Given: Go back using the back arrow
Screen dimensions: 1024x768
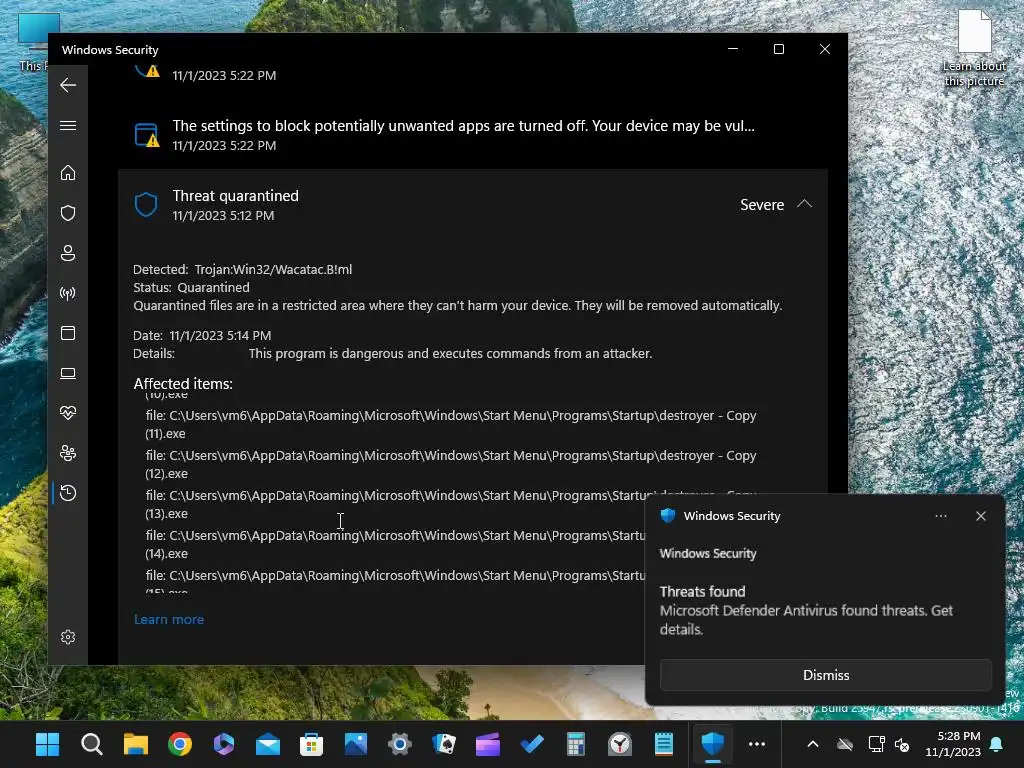Looking at the screenshot, I should (x=68, y=85).
